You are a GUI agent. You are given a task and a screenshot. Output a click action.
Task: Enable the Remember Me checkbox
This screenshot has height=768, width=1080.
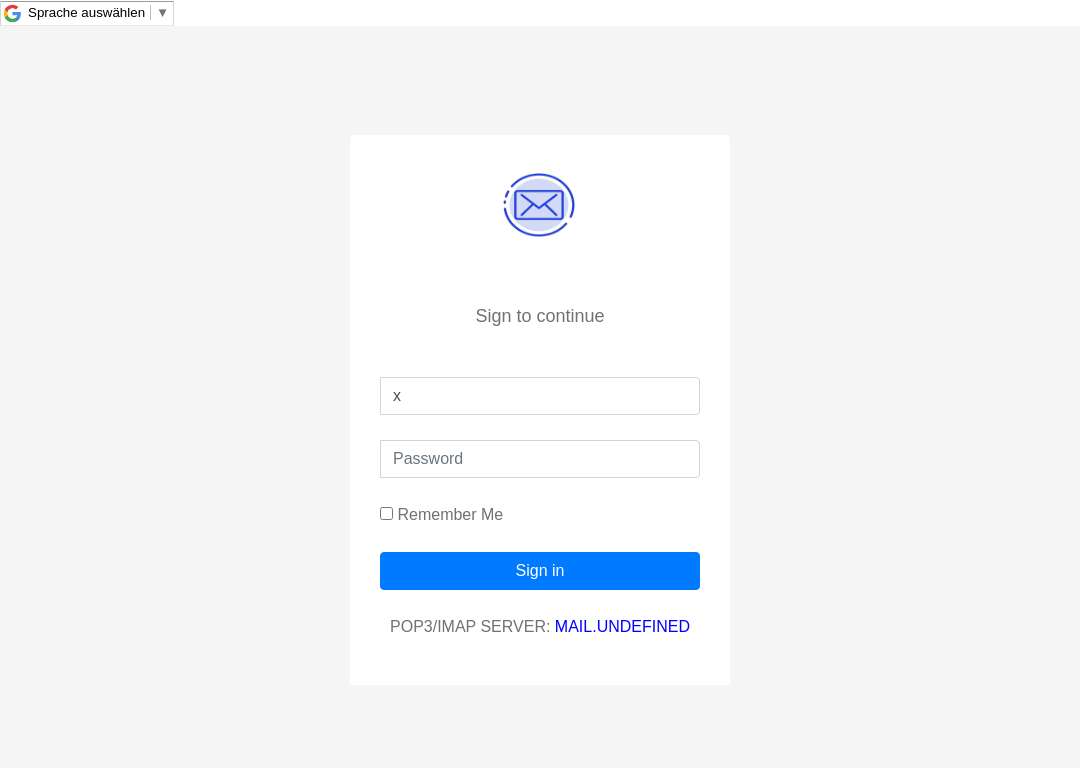pyautogui.click(x=386, y=514)
